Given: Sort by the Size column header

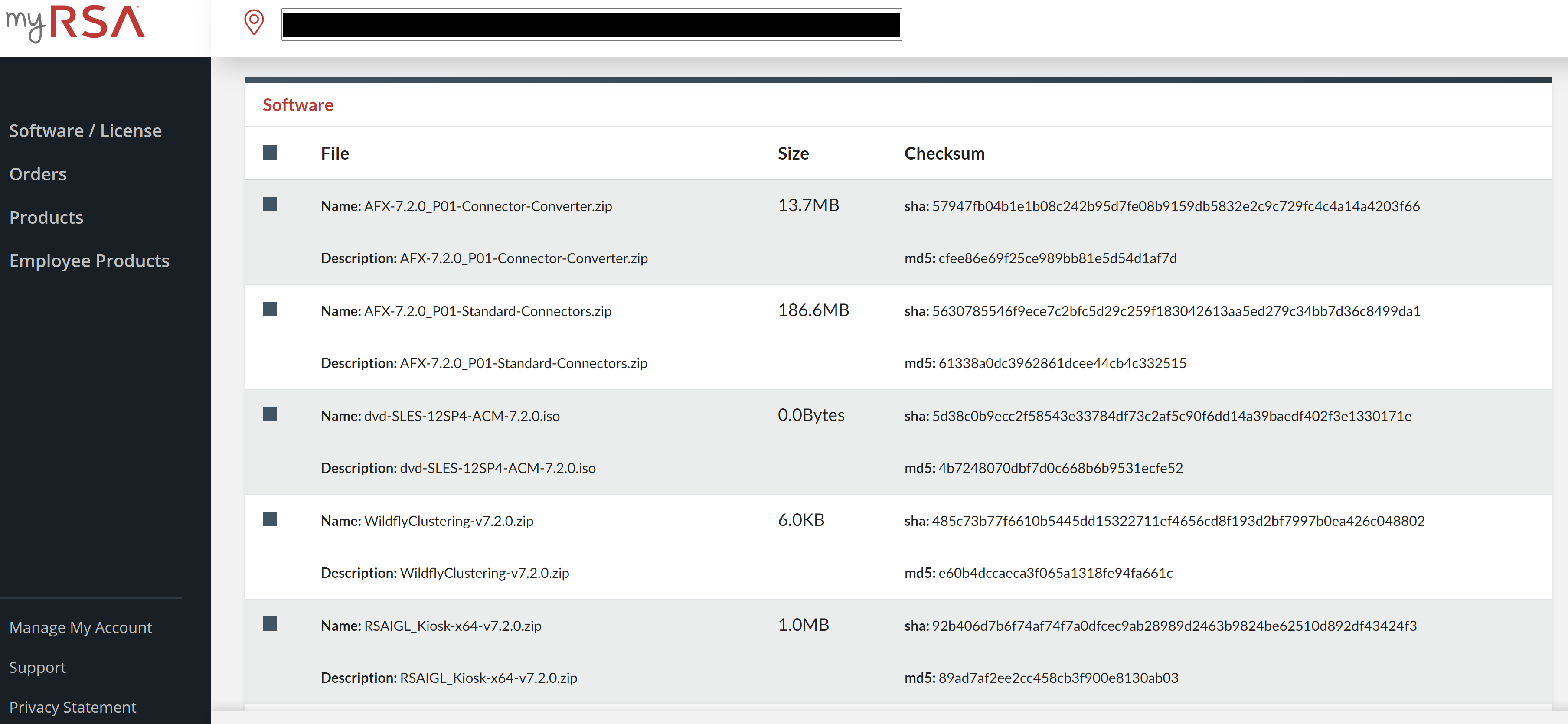Looking at the screenshot, I should [x=793, y=153].
